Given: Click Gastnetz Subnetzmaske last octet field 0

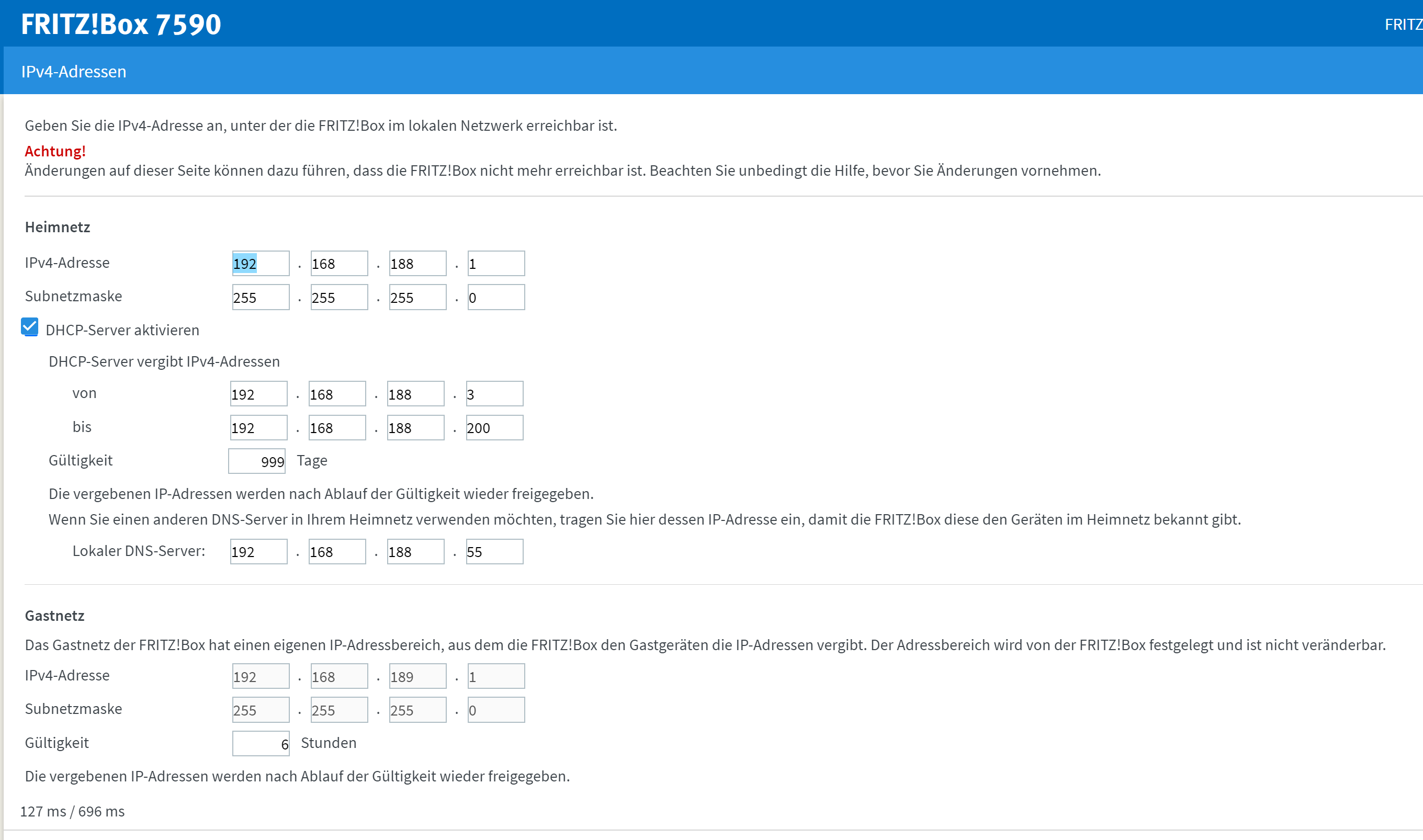Looking at the screenshot, I should coord(496,710).
